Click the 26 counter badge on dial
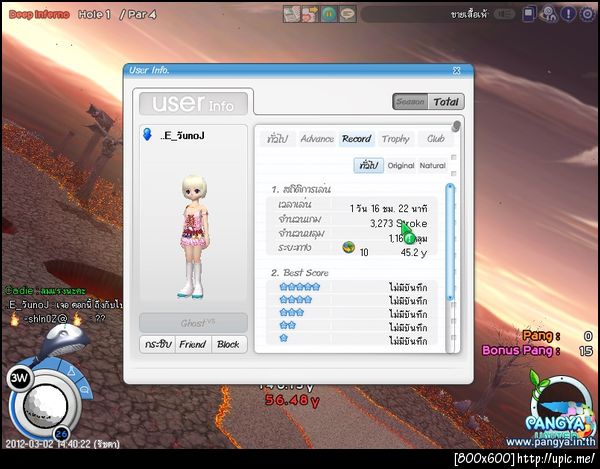 click(61, 434)
